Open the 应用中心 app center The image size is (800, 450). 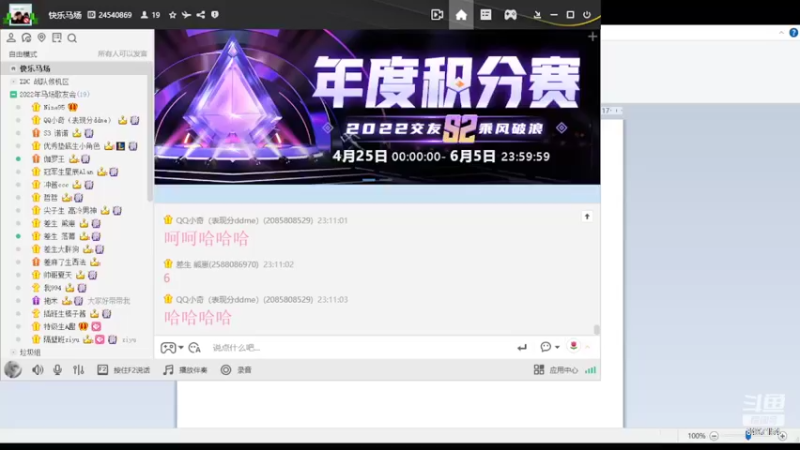tap(555, 370)
